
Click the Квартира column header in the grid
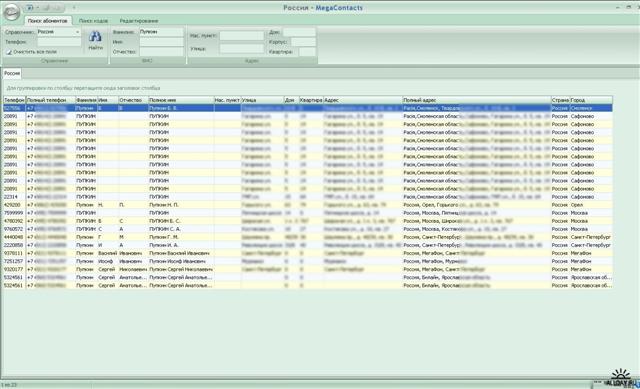[x=311, y=100]
